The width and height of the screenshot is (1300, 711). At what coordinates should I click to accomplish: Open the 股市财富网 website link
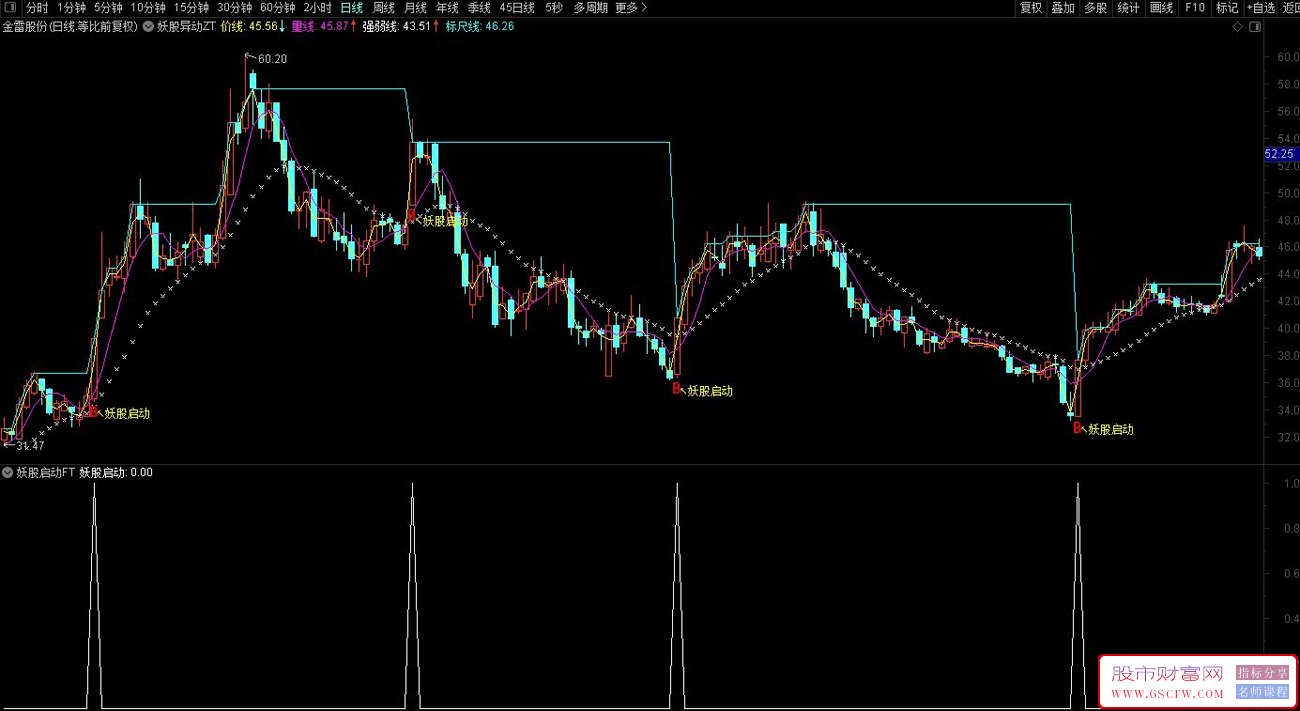tap(1167, 681)
